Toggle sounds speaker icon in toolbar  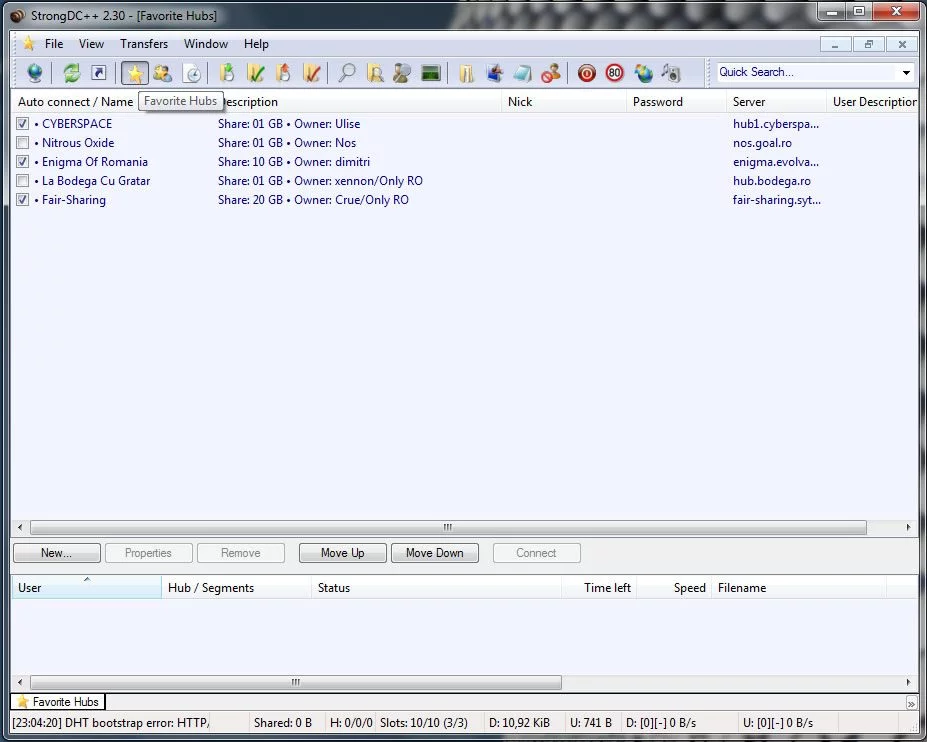[670, 73]
